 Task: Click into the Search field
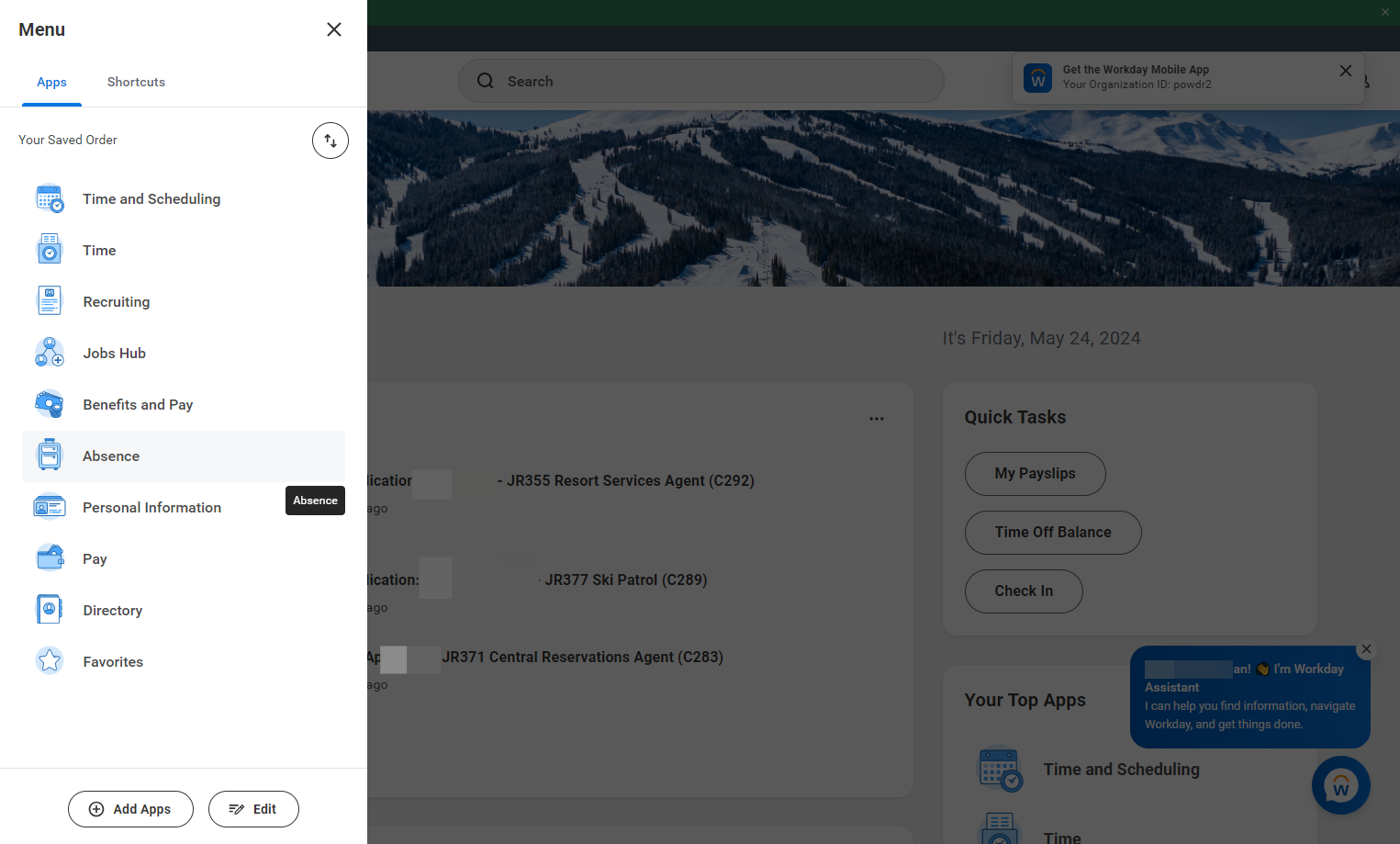click(x=701, y=81)
